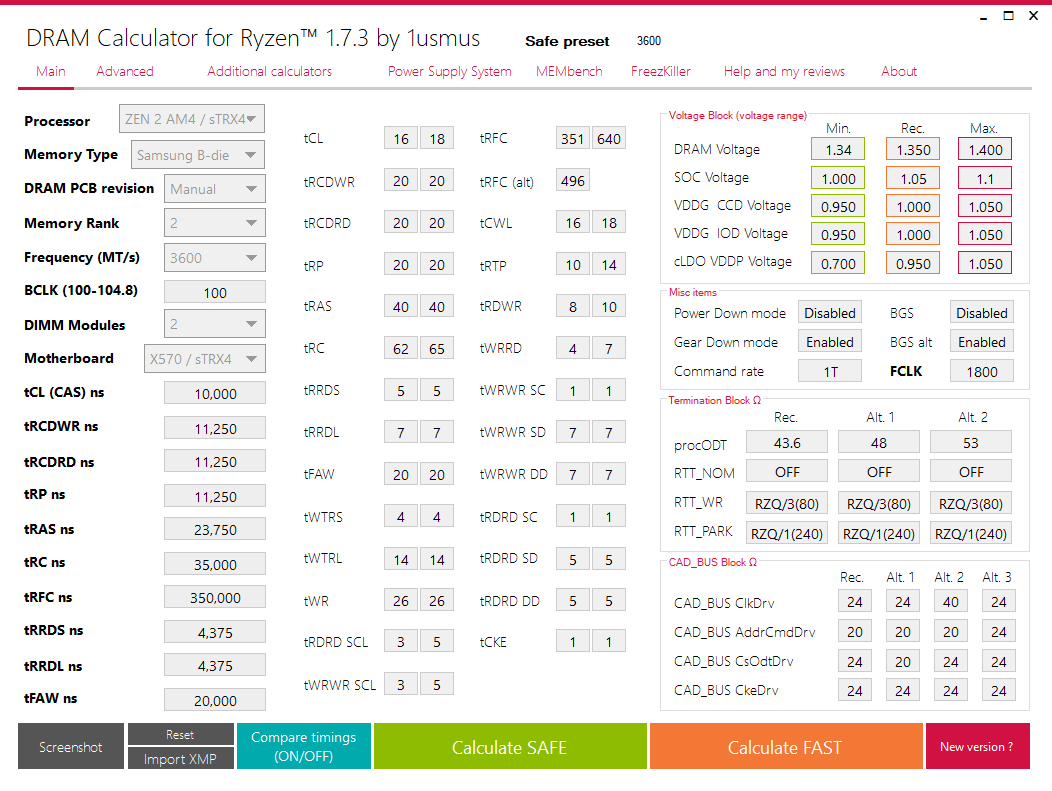Go to Power Supply System tab

tap(450, 71)
